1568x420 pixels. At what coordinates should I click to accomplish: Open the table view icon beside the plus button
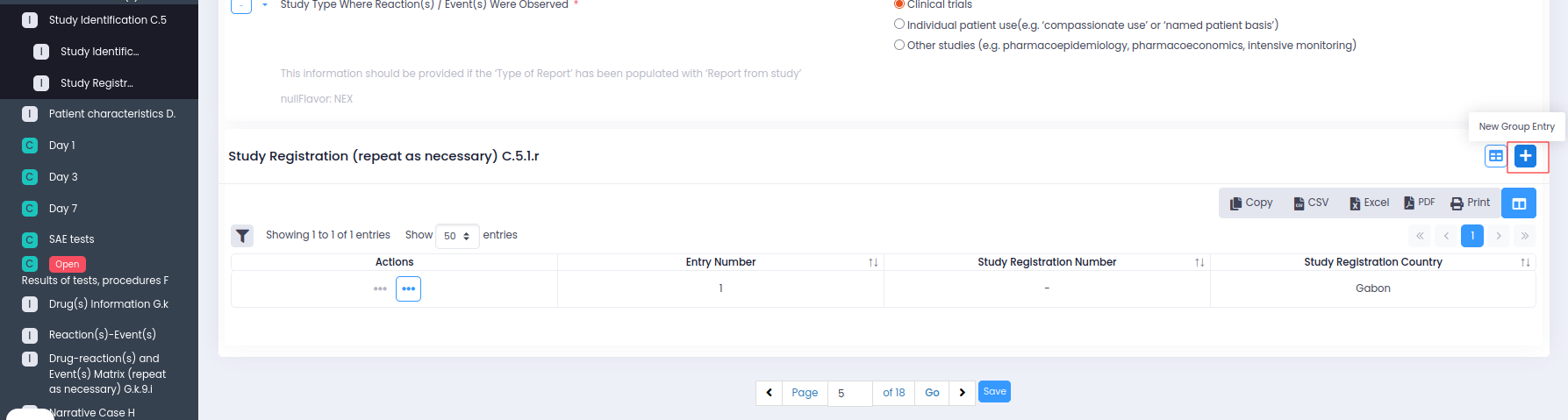[x=1495, y=156]
